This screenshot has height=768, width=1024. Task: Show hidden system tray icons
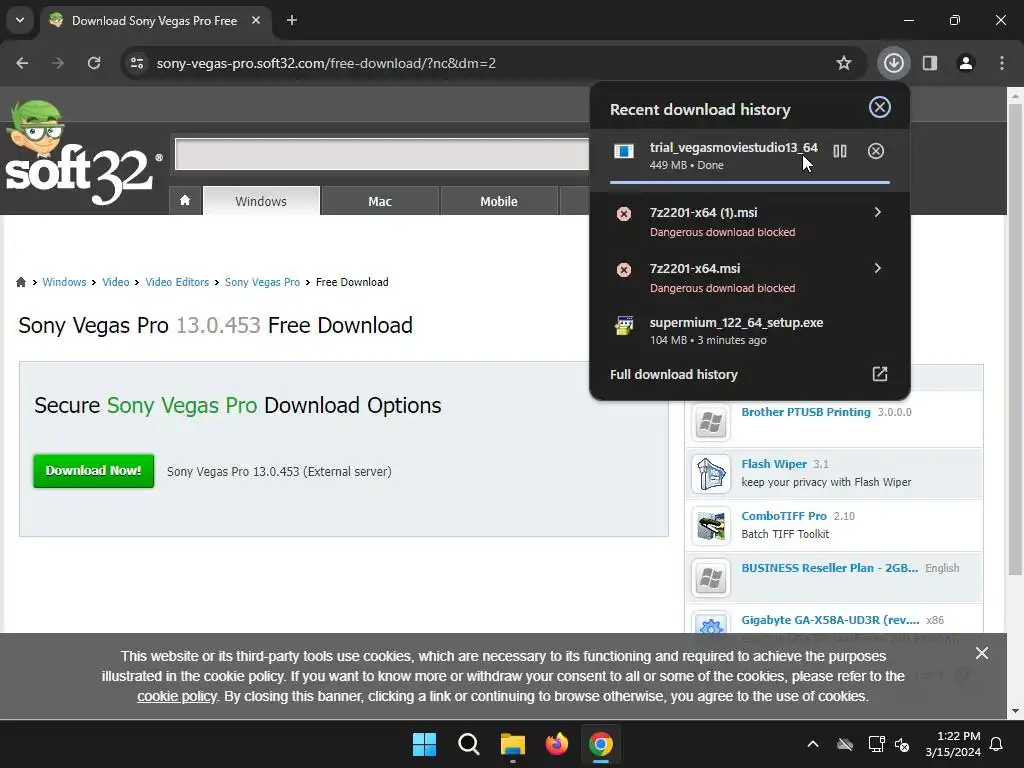tap(813, 744)
